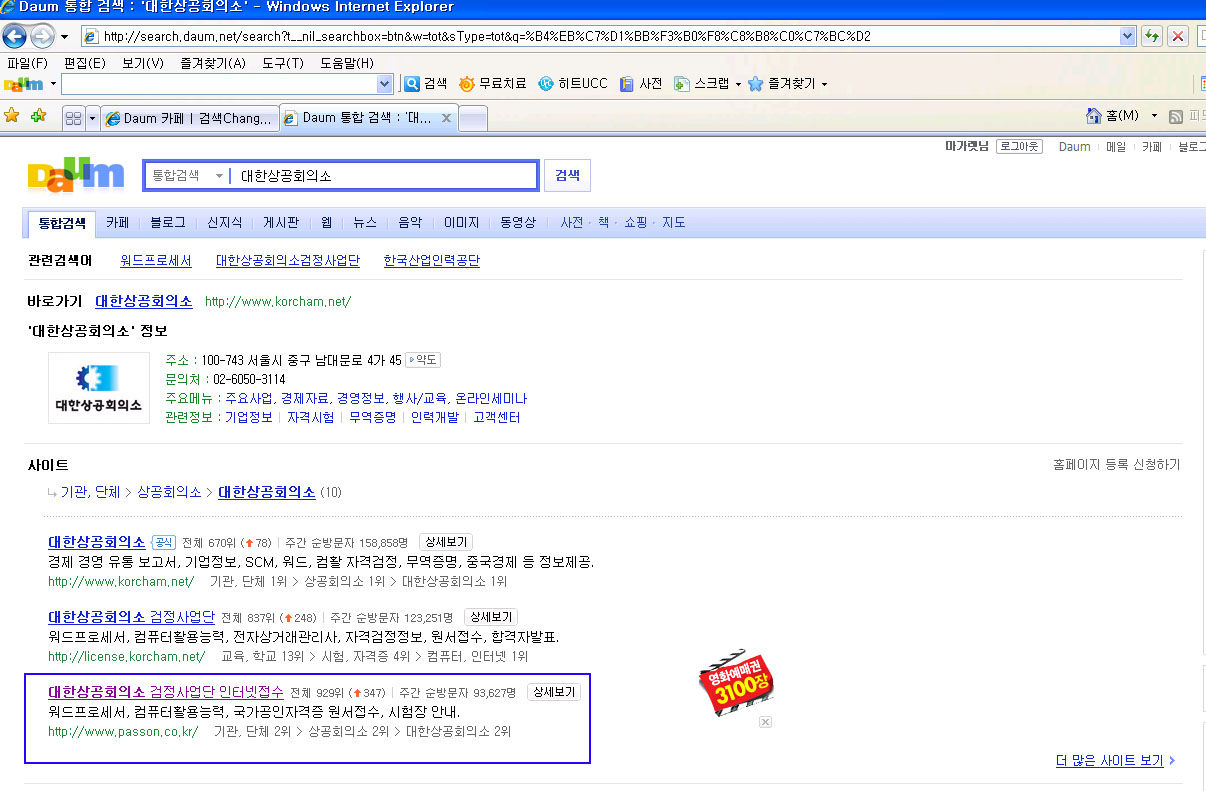Open the 온라인세미나 menu link
The height and width of the screenshot is (791, 1206).
point(490,398)
